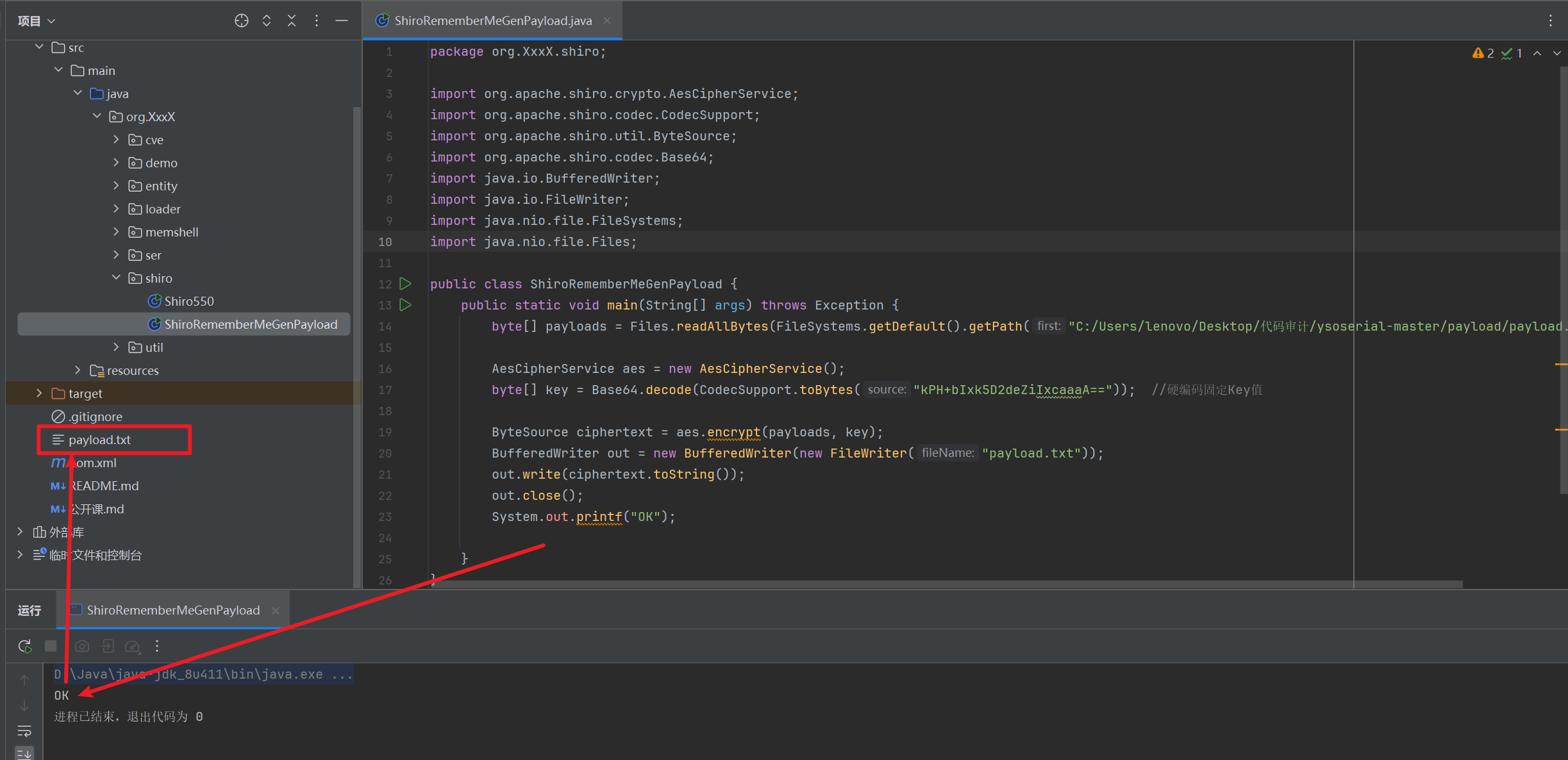Open the warnings inspection widget indicator
The image size is (1568, 760).
1483,53
